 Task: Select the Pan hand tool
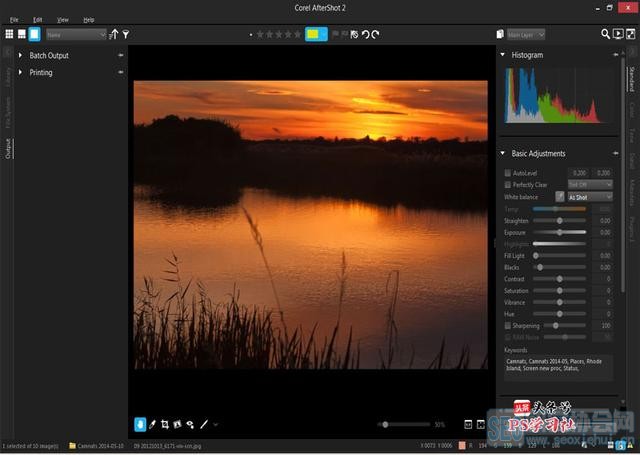pyautogui.click(x=140, y=424)
